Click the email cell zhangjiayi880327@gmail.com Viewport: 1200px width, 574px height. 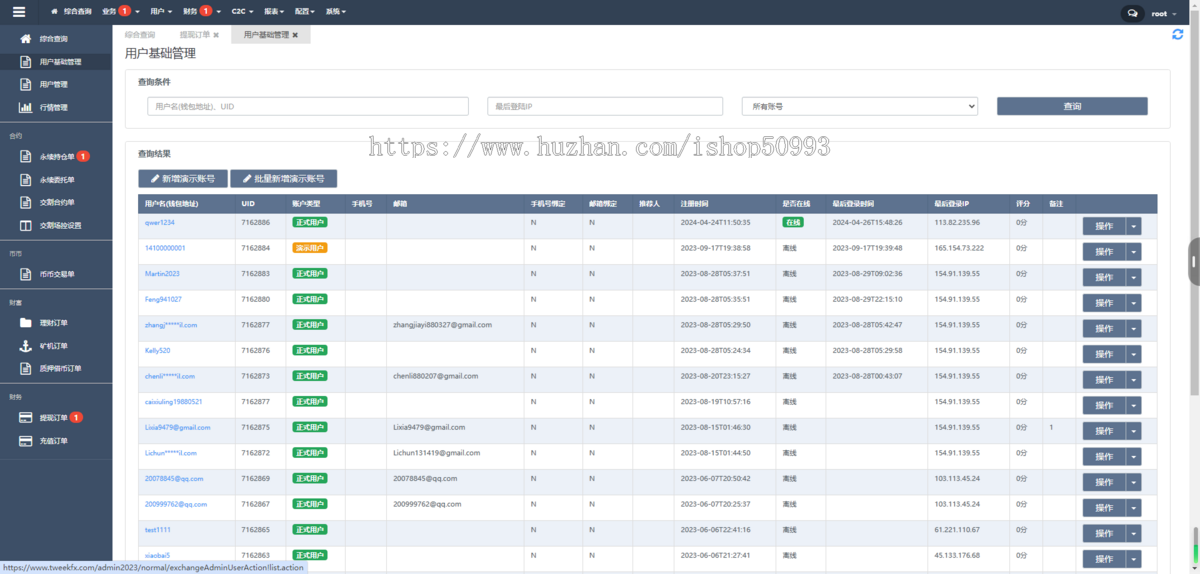click(443, 325)
